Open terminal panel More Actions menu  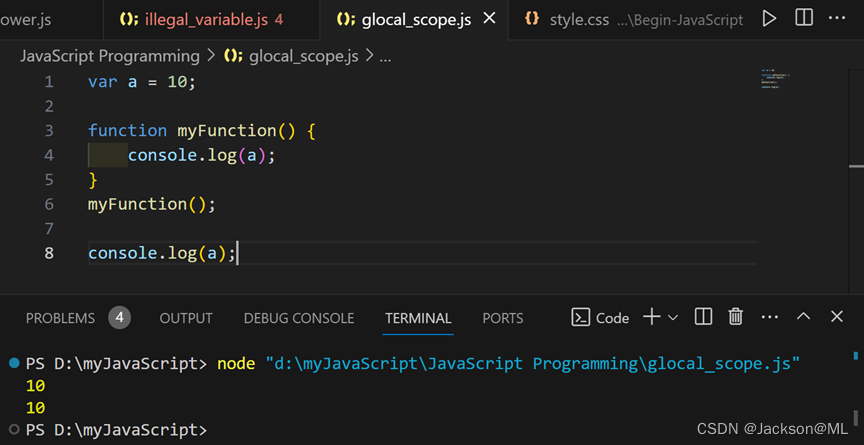coord(769,317)
